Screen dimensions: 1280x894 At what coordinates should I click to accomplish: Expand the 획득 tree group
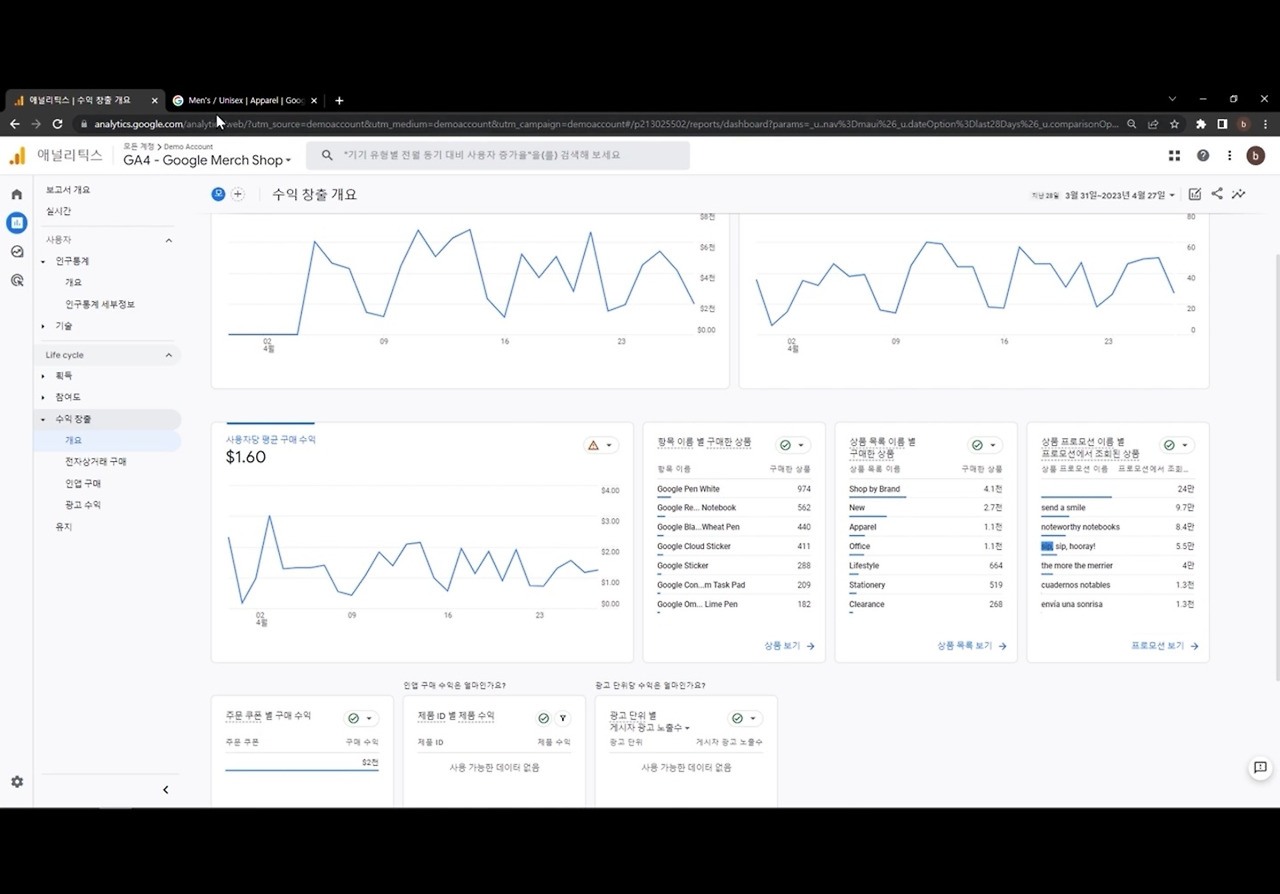point(43,376)
